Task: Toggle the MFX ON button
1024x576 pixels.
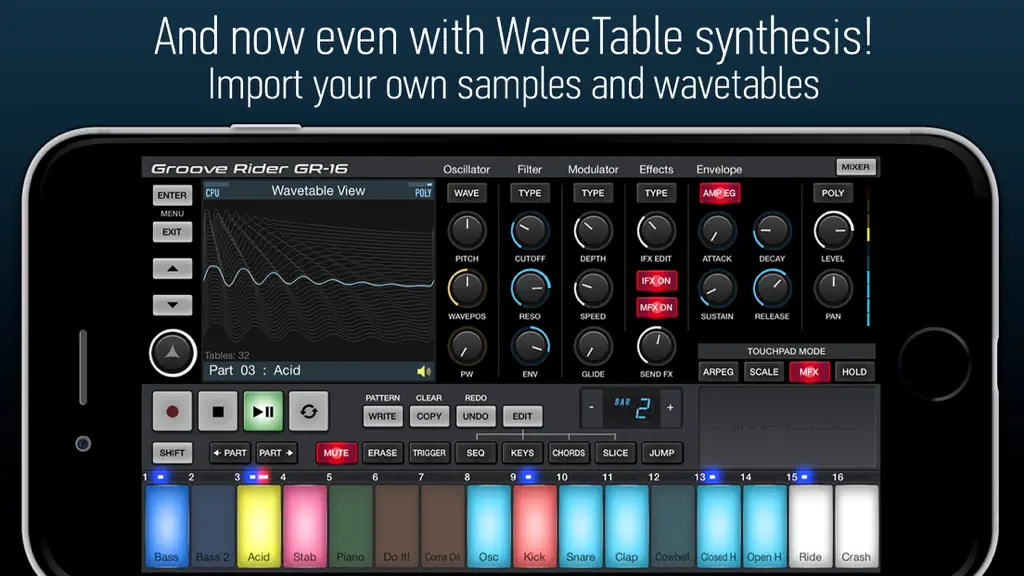Action: 656,308
